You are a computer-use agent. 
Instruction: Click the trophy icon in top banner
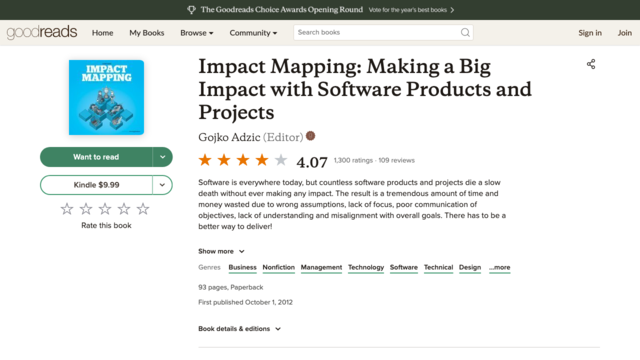tap(191, 10)
